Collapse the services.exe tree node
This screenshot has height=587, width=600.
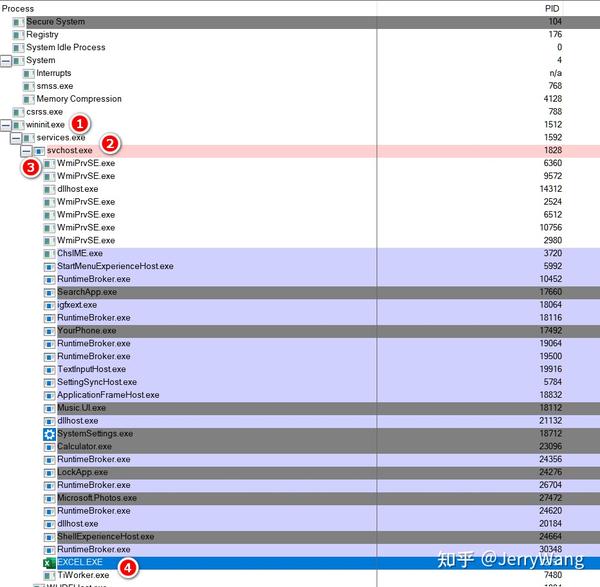16,138
